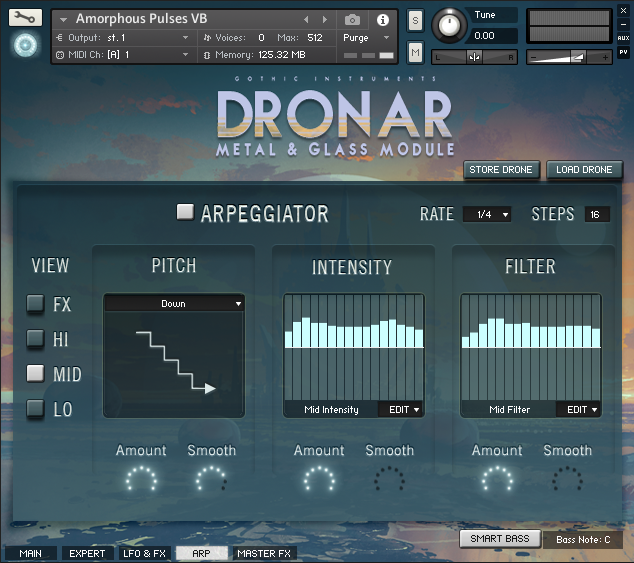This screenshot has width=634, height=563.
Task: Click LOAD DRONE button
Action: click(584, 169)
